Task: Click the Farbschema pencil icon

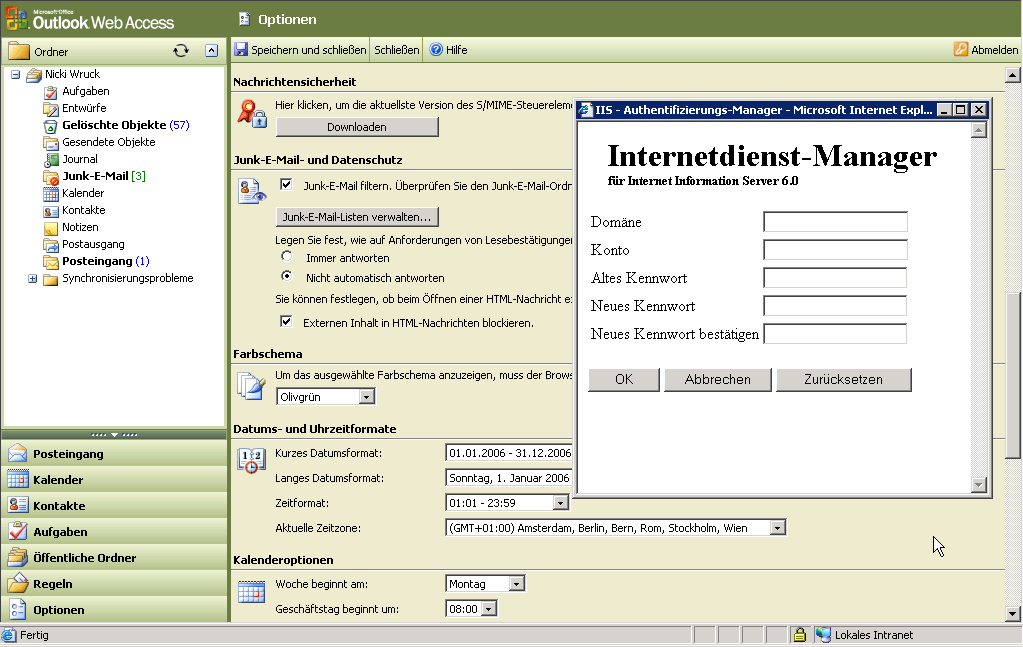Action: 251,385
